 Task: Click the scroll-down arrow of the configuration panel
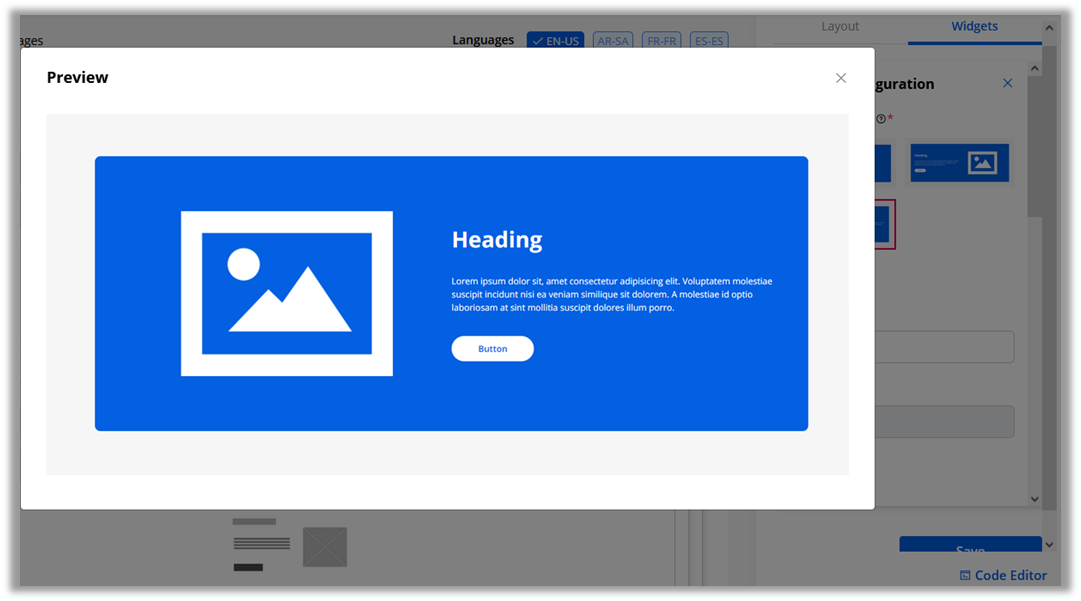click(1034, 498)
